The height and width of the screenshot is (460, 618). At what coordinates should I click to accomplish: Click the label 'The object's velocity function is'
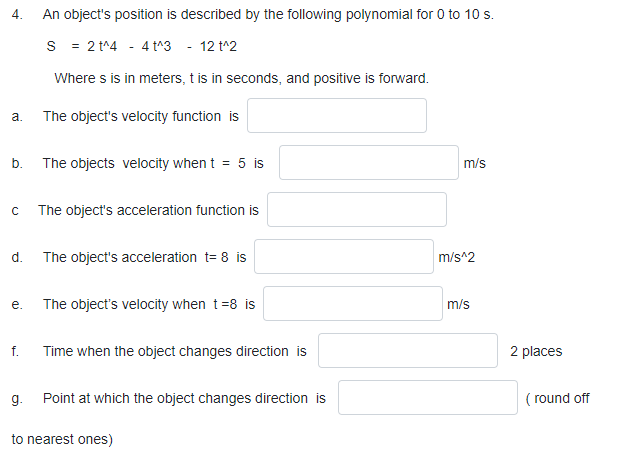pyautogui.click(x=141, y=116)
